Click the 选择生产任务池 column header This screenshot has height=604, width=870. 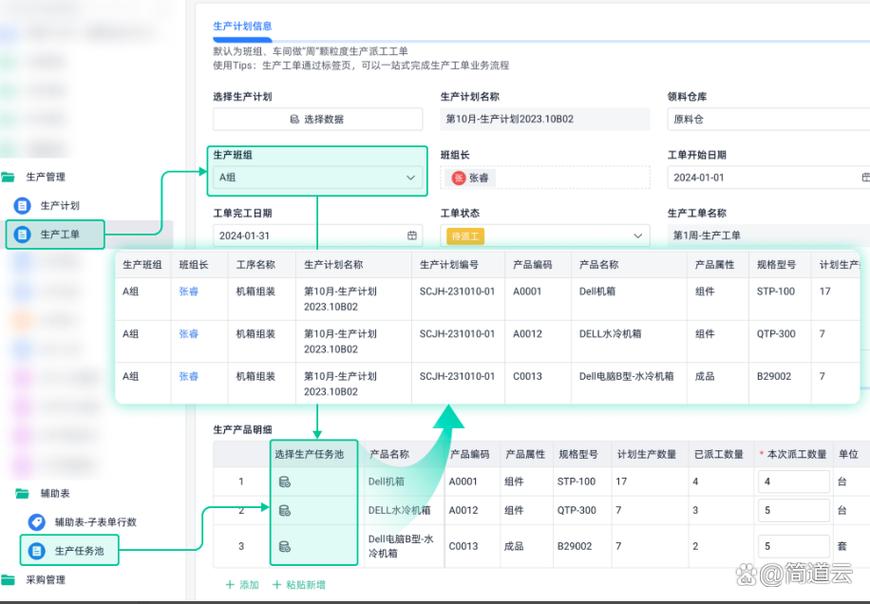(309, 454)
